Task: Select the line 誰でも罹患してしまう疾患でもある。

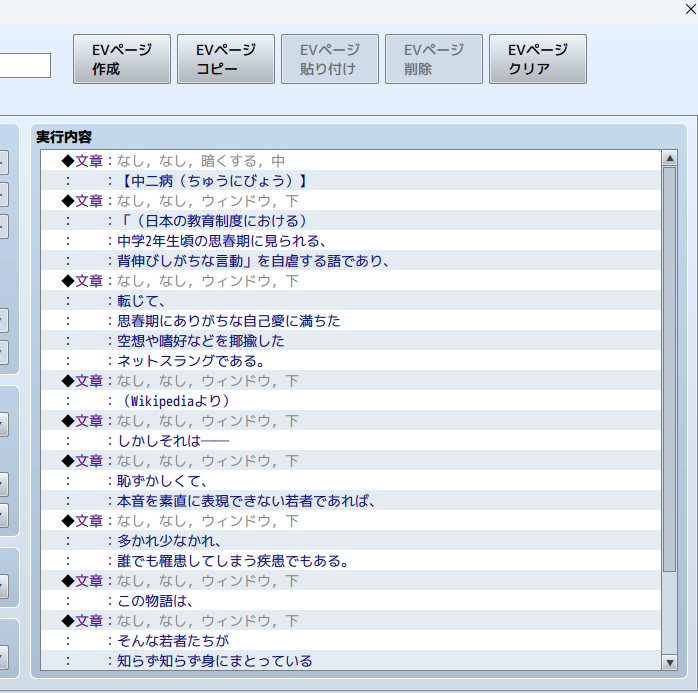Action: point(350,561)
